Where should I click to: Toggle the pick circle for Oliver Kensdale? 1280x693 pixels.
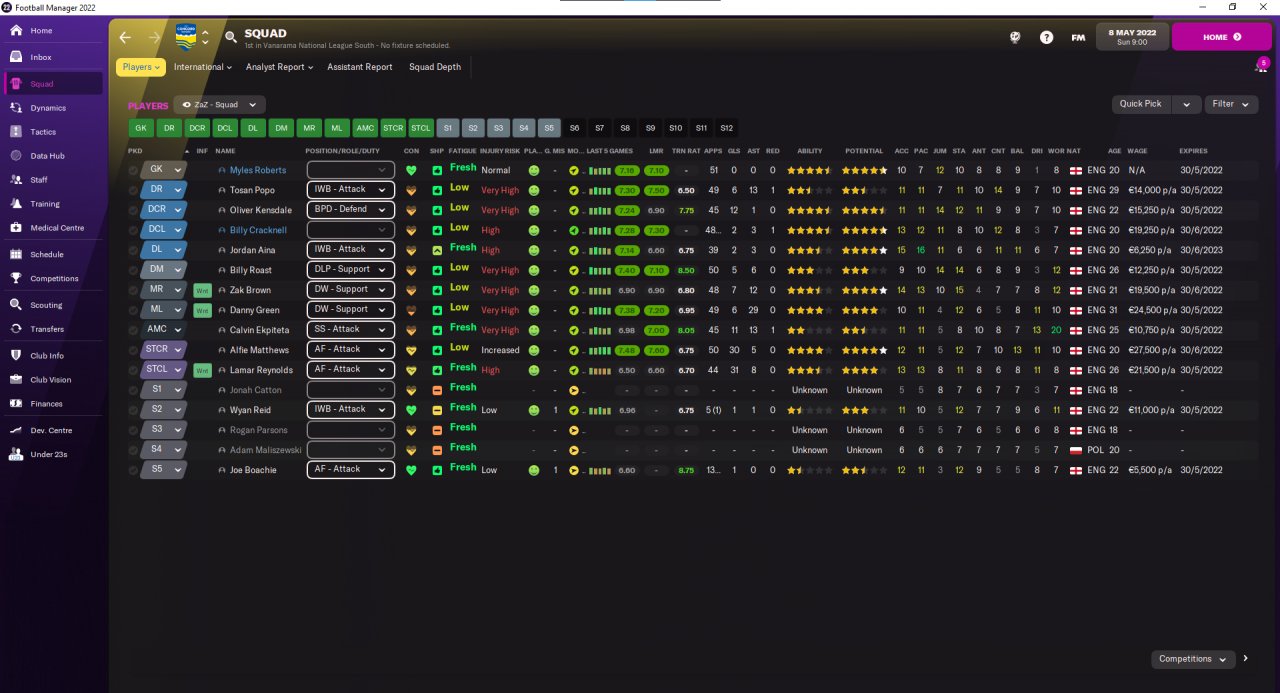(x=134, y=210)
